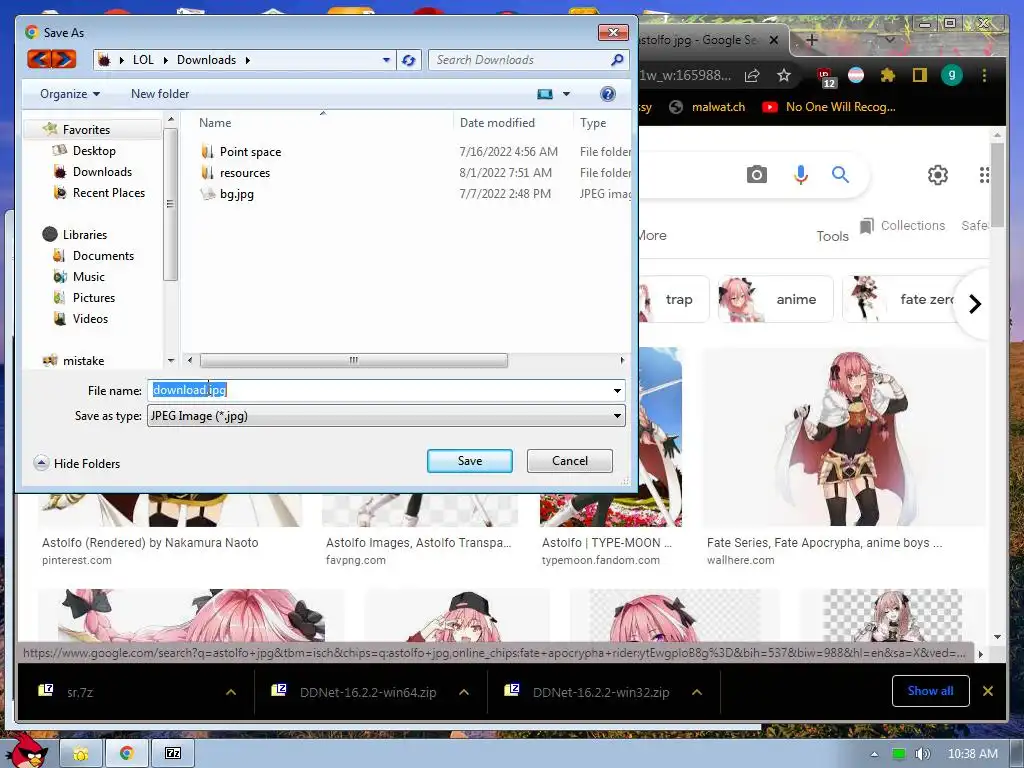Close the astolfo.jpg Google Search tab
The width and height of the screenshot is (1024, 768).
(x=774, y=40)
